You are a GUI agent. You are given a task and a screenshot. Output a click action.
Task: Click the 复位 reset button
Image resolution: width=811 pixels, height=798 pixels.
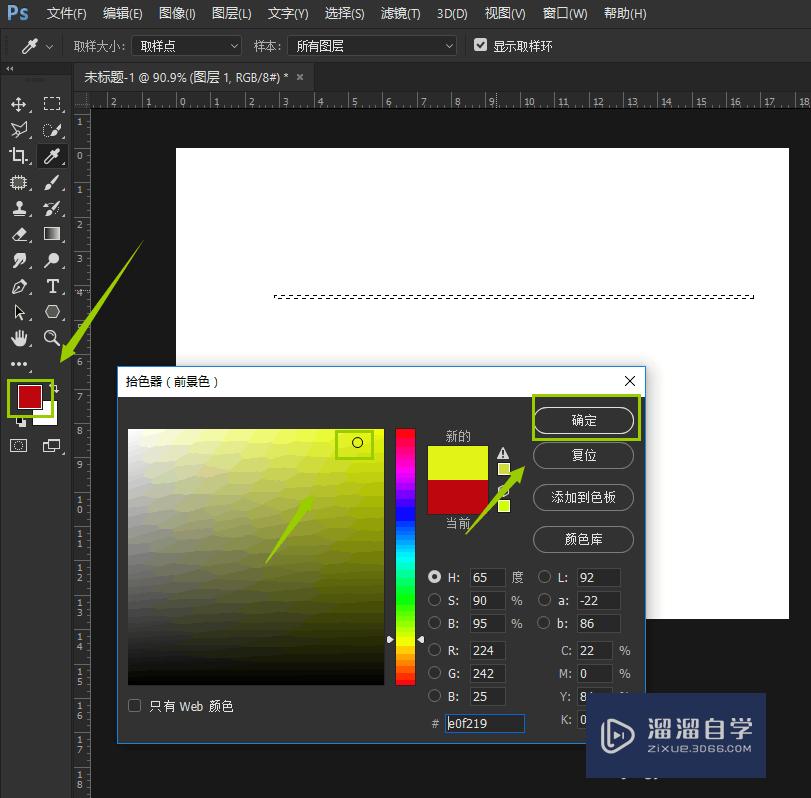coord(583,456)
